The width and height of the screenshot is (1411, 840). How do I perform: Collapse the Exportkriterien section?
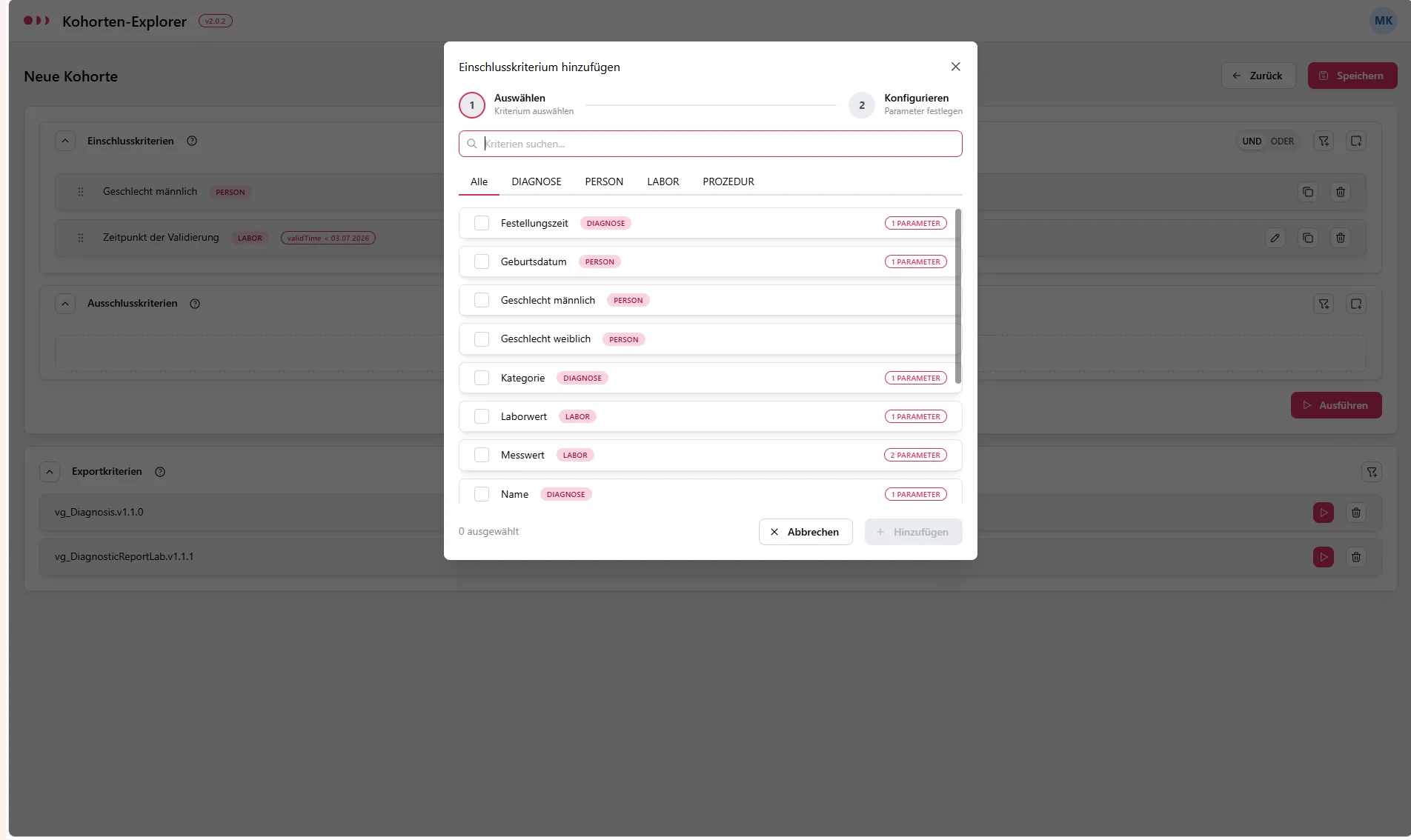click(50, 472)
